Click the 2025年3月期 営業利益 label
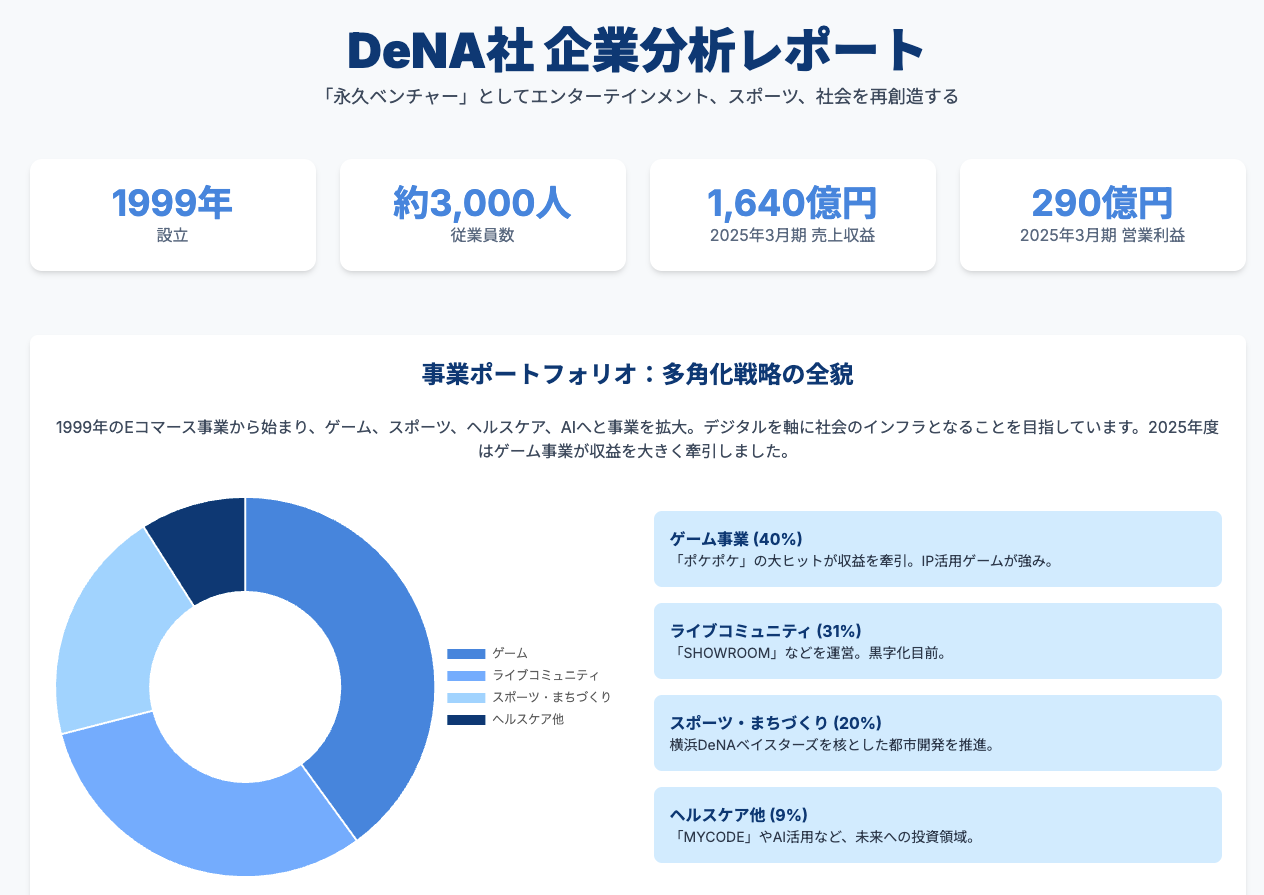Screen dimensions: 1264x895 coord(1103,237)
